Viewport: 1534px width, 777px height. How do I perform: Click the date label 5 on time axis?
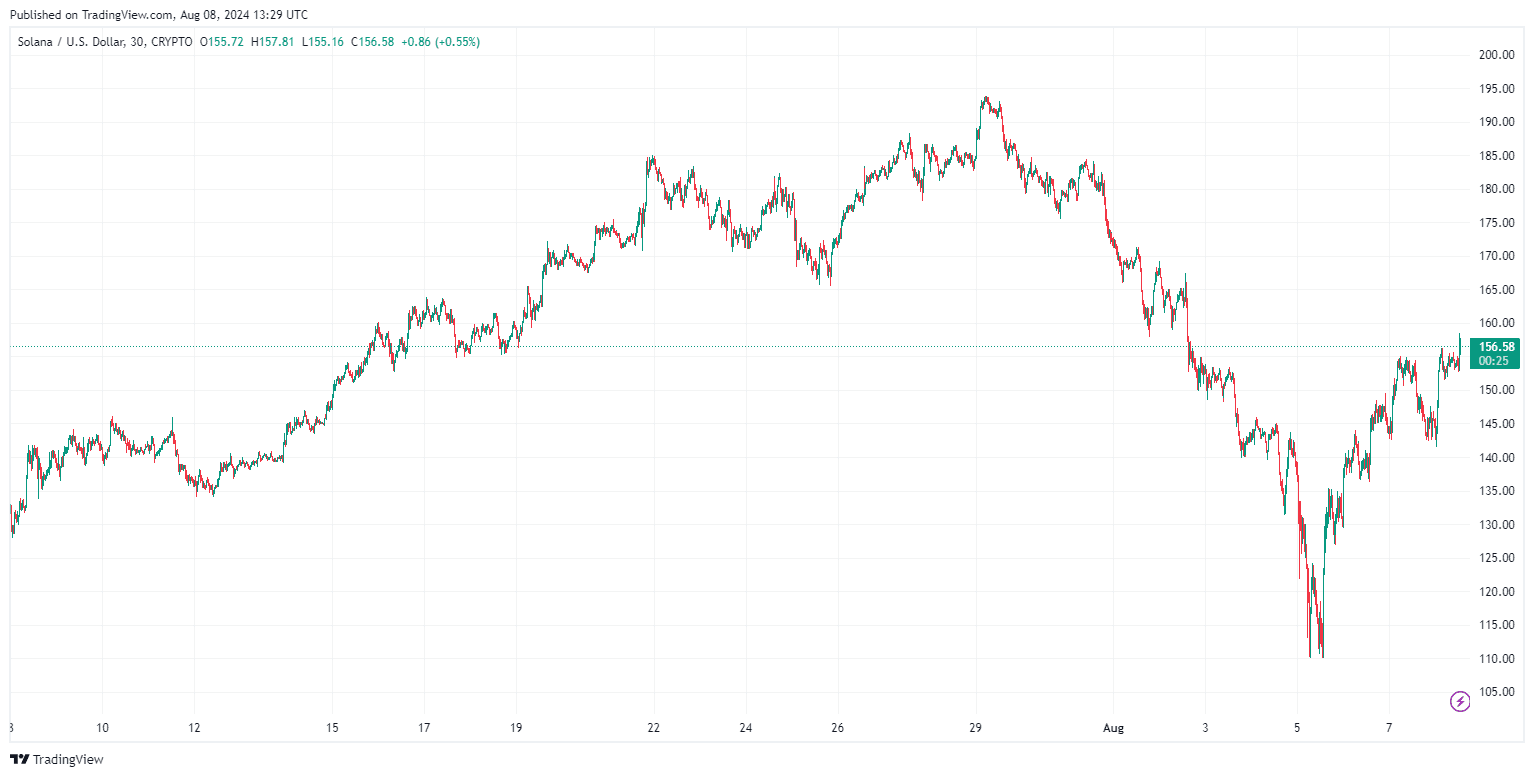1297,728
